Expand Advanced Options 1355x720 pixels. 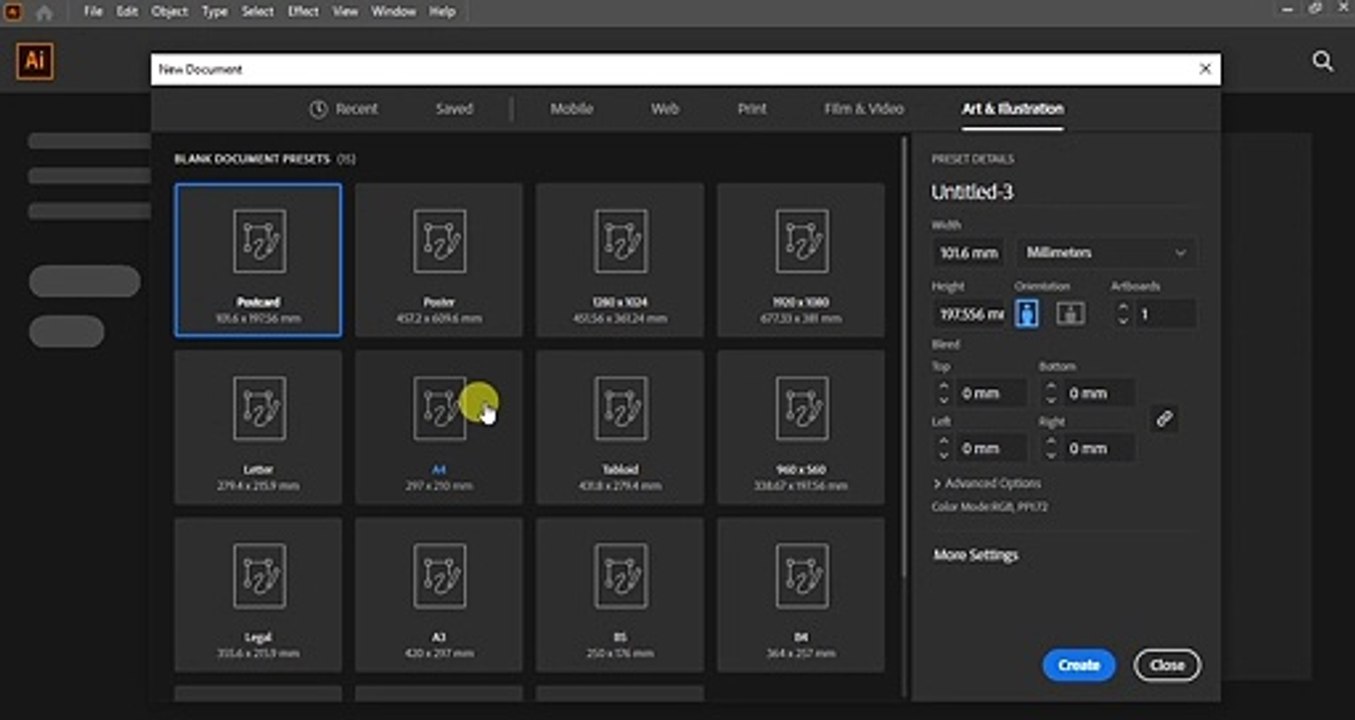[987, 483]
